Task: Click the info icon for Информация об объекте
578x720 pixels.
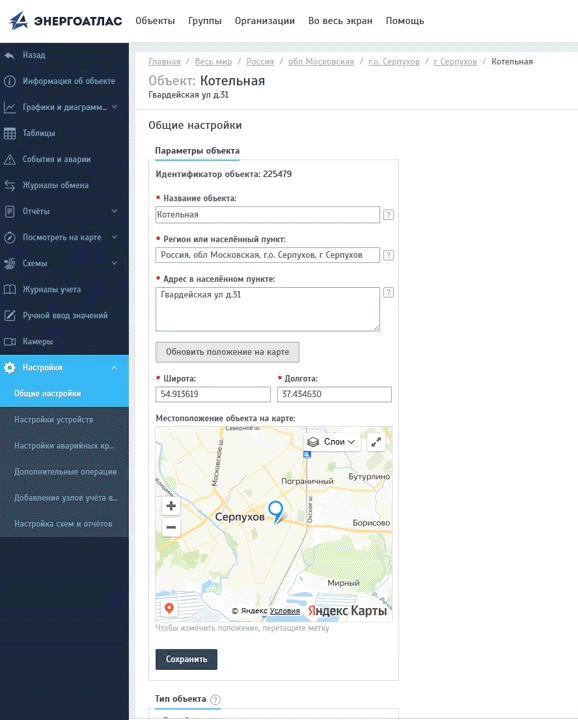Action: click(9, 81)
